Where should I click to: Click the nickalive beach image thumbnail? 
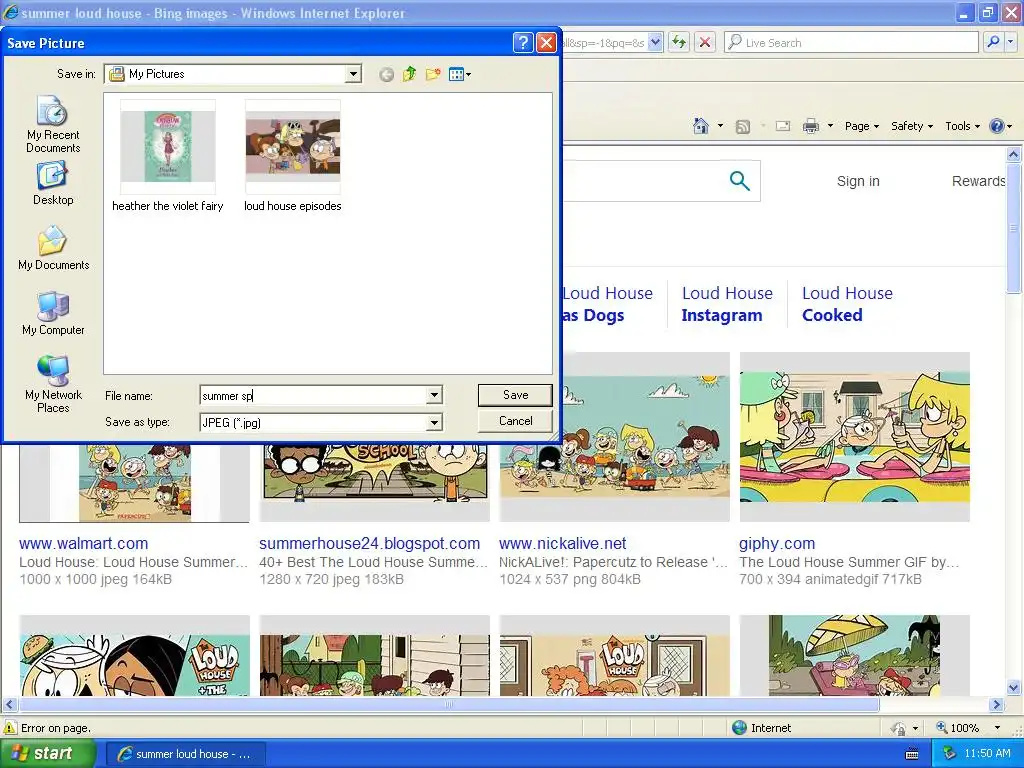pyautogui.click(x=614, y=437)
